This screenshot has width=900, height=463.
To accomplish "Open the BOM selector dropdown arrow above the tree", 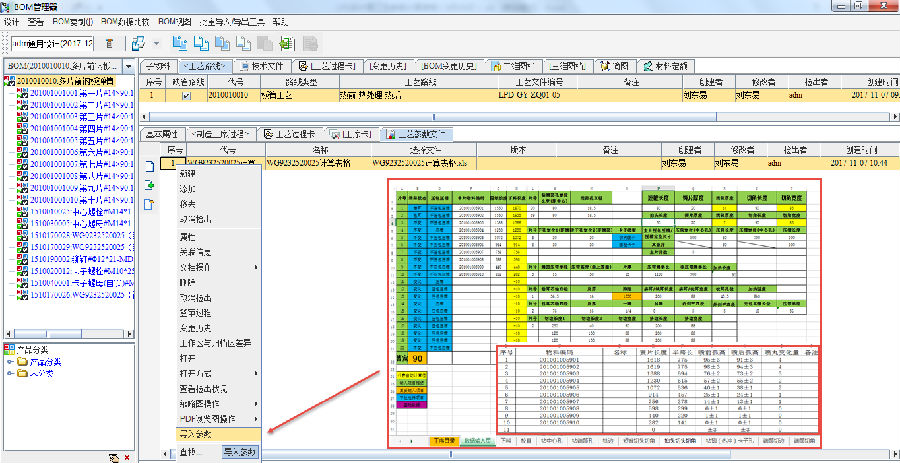I will (x=129, y=66).
